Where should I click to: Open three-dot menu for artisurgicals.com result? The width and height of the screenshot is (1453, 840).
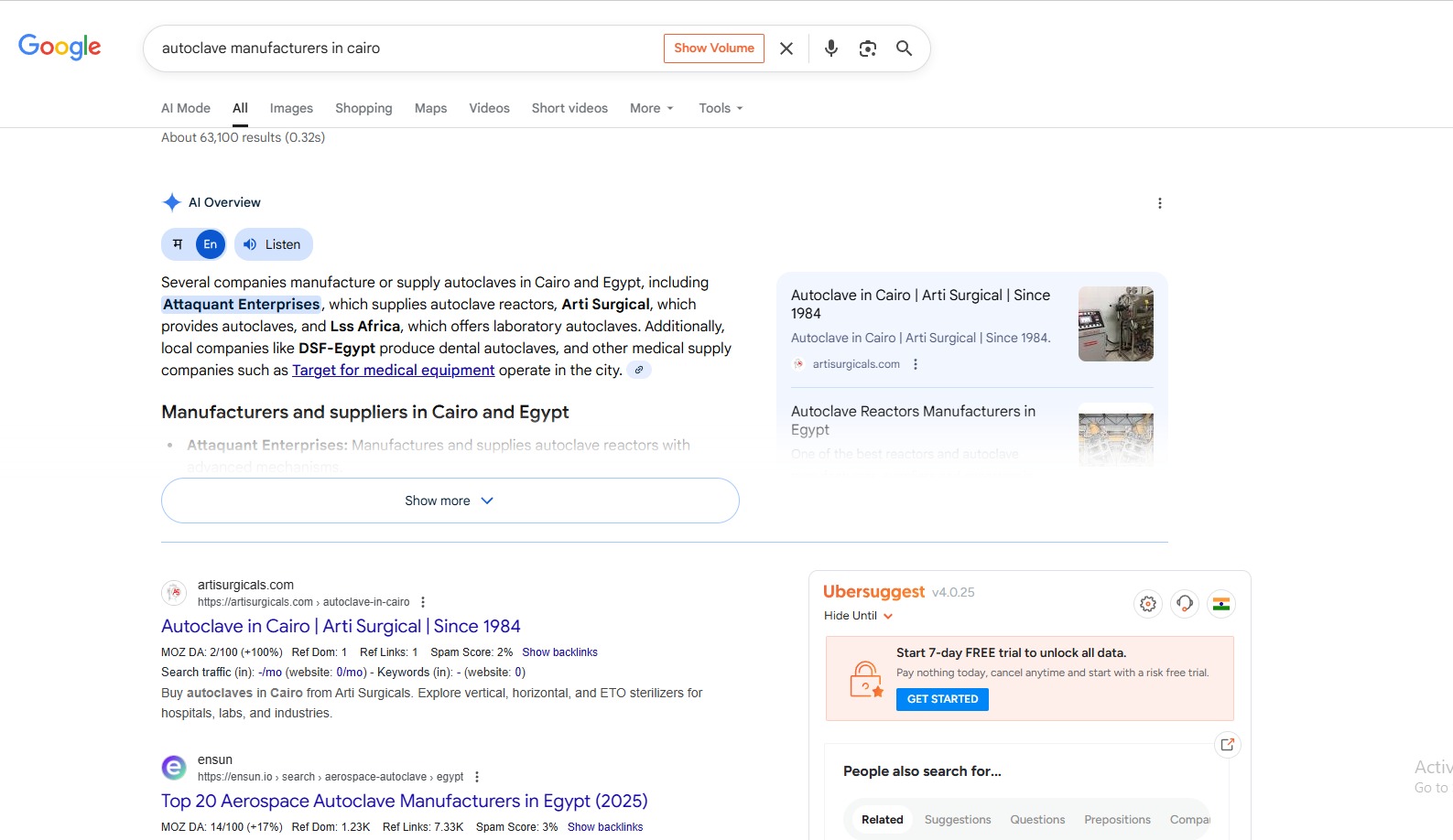pos(423,602)
